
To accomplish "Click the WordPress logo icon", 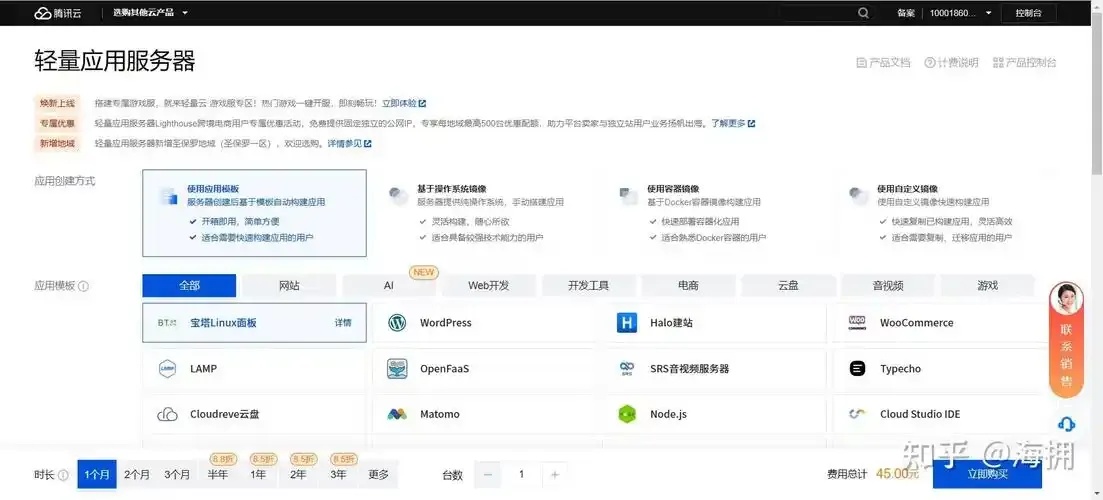I will click(397, 323).
